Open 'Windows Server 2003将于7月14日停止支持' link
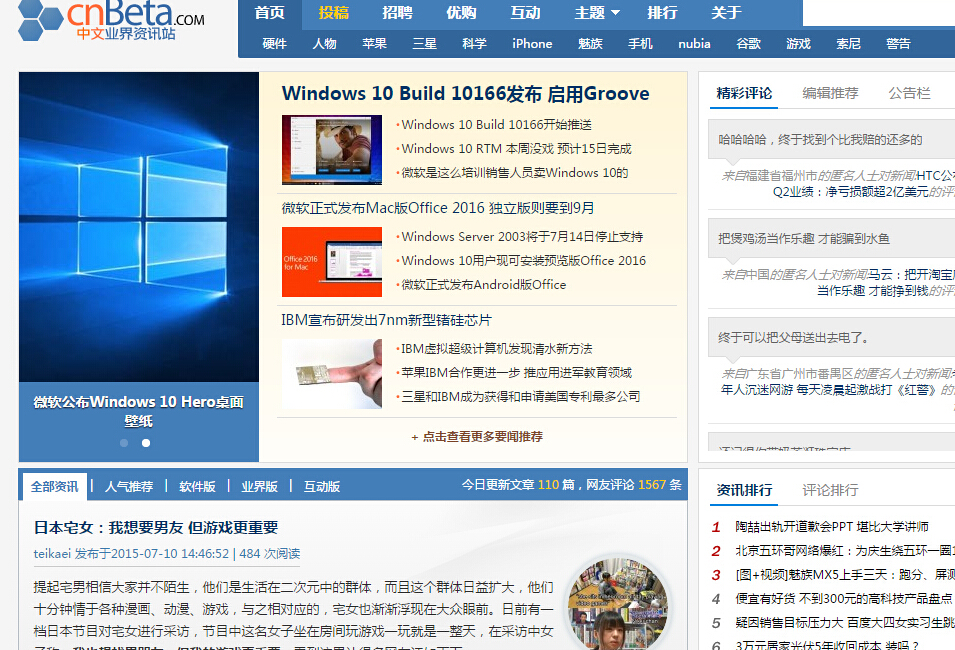Screen dimensions: 955x650 522,236
